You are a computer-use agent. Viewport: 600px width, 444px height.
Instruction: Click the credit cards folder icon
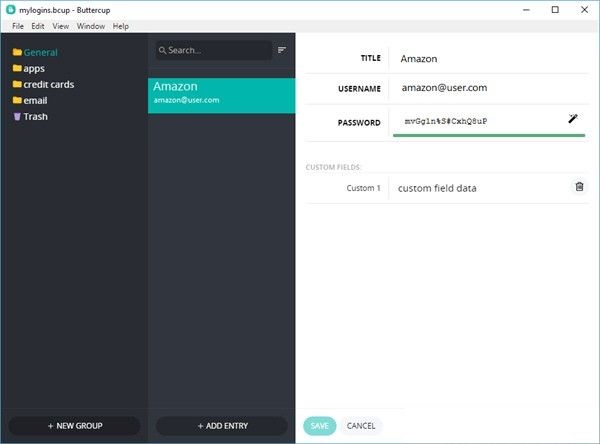16,85
